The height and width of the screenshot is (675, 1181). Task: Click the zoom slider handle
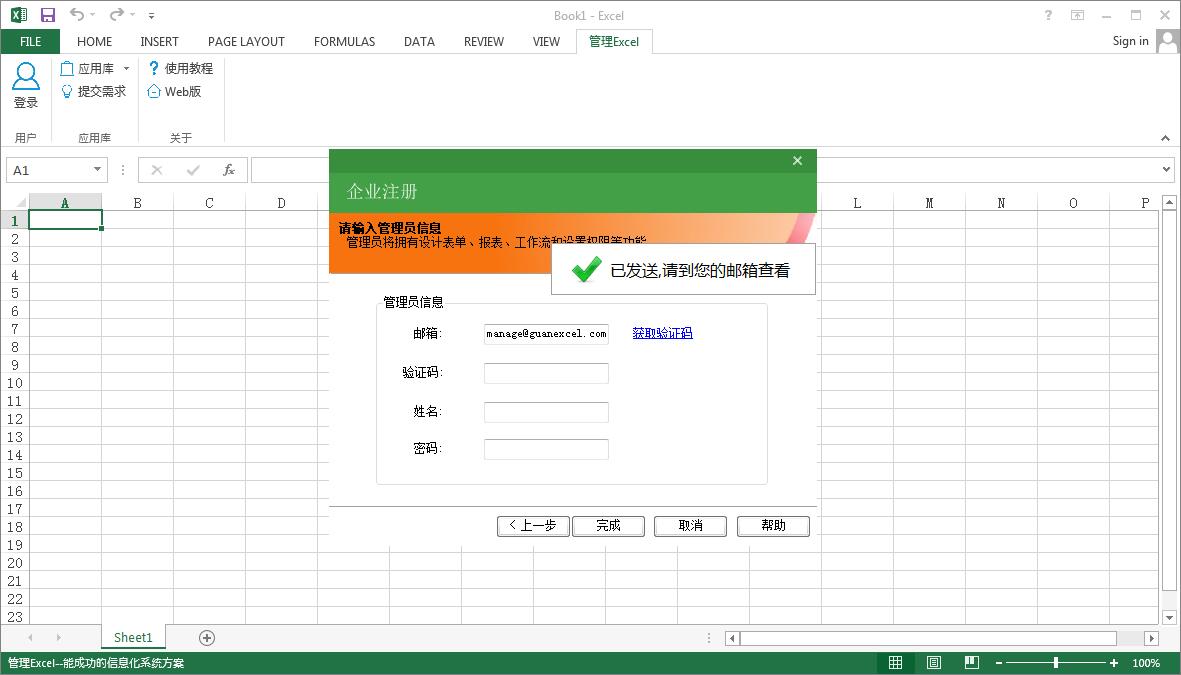pos(1056,663)
